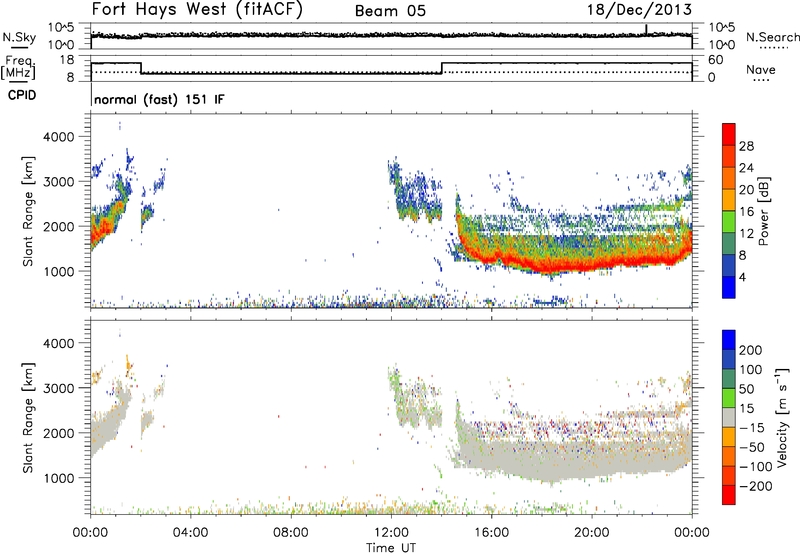
Task: Select the 'Freq. [MHz]' axis label
Action: click(x=20, y=68)
